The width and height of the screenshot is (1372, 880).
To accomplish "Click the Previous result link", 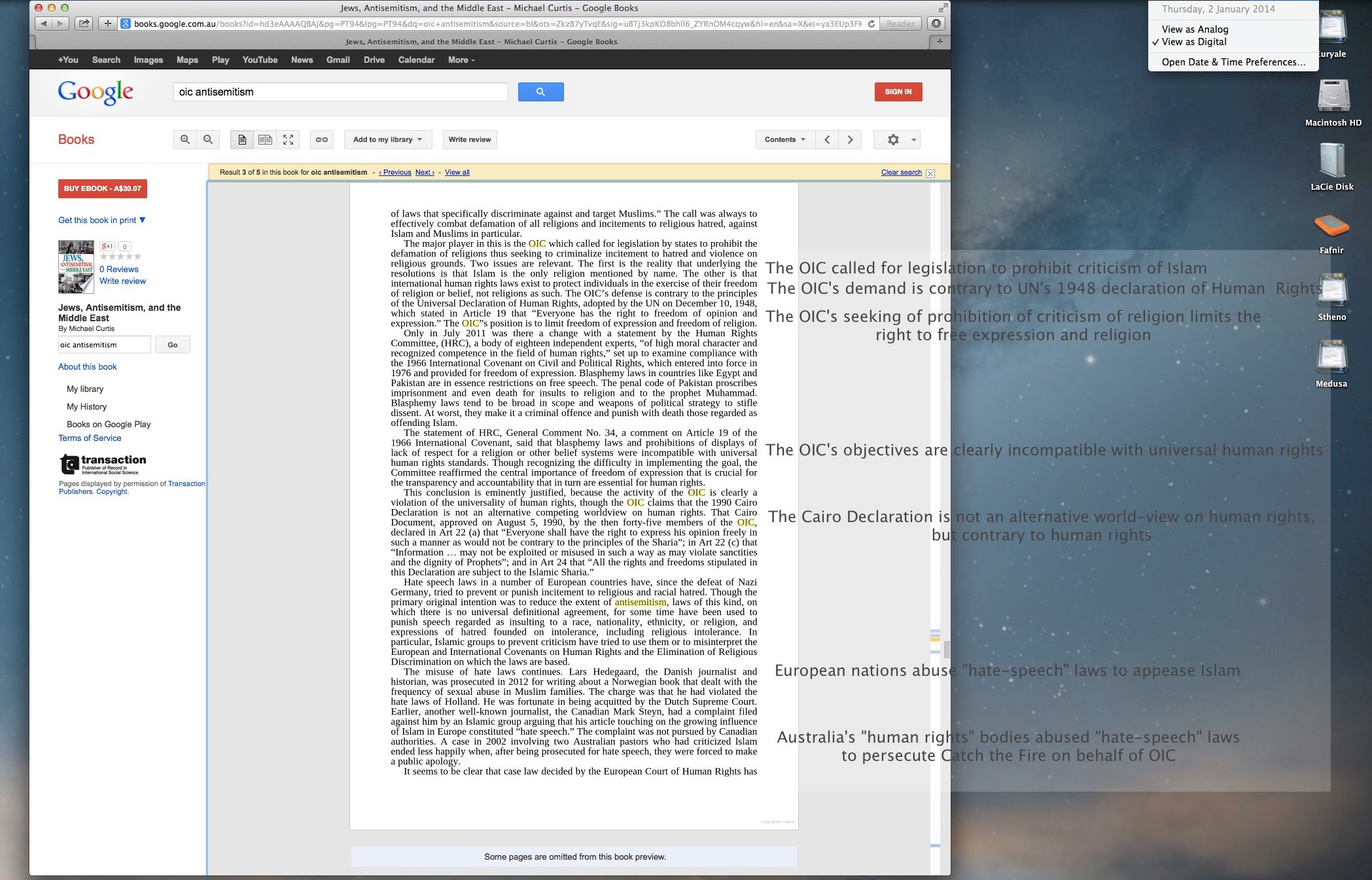I will [x=395, y=173].
